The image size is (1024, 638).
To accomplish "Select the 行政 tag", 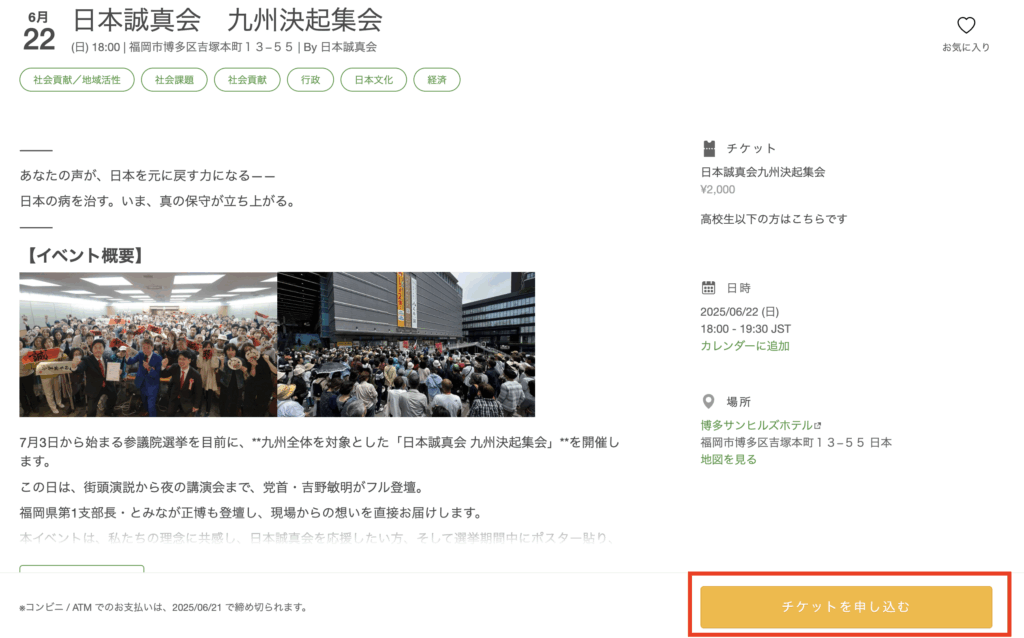I will click(310, 80).
